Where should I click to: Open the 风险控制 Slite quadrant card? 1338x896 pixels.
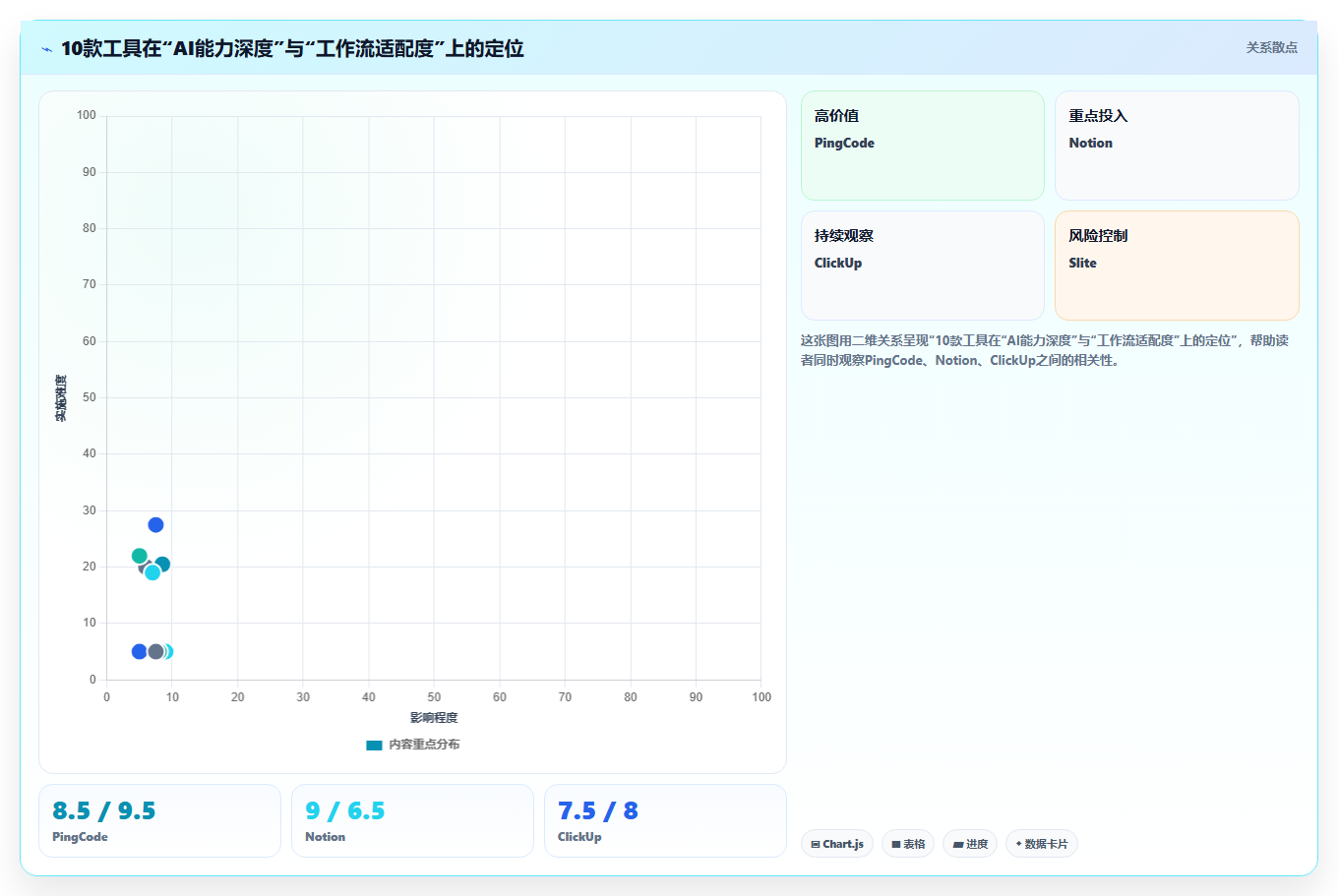[1177, 266]
